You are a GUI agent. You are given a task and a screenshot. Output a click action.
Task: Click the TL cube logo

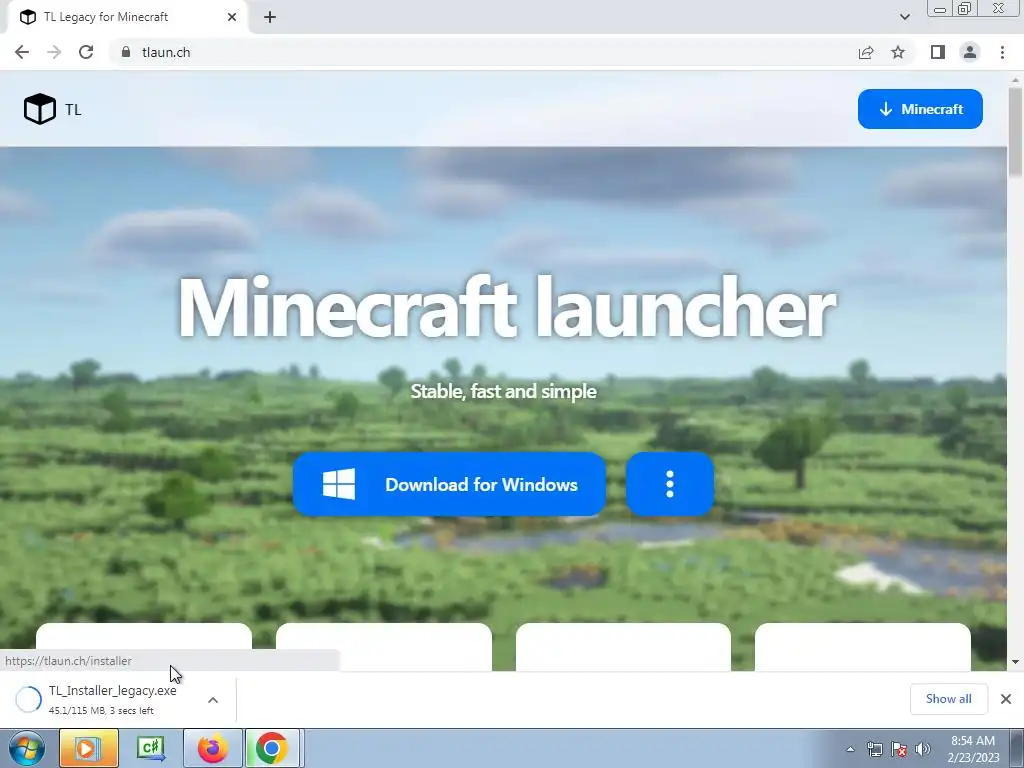[x=40, y=109]
